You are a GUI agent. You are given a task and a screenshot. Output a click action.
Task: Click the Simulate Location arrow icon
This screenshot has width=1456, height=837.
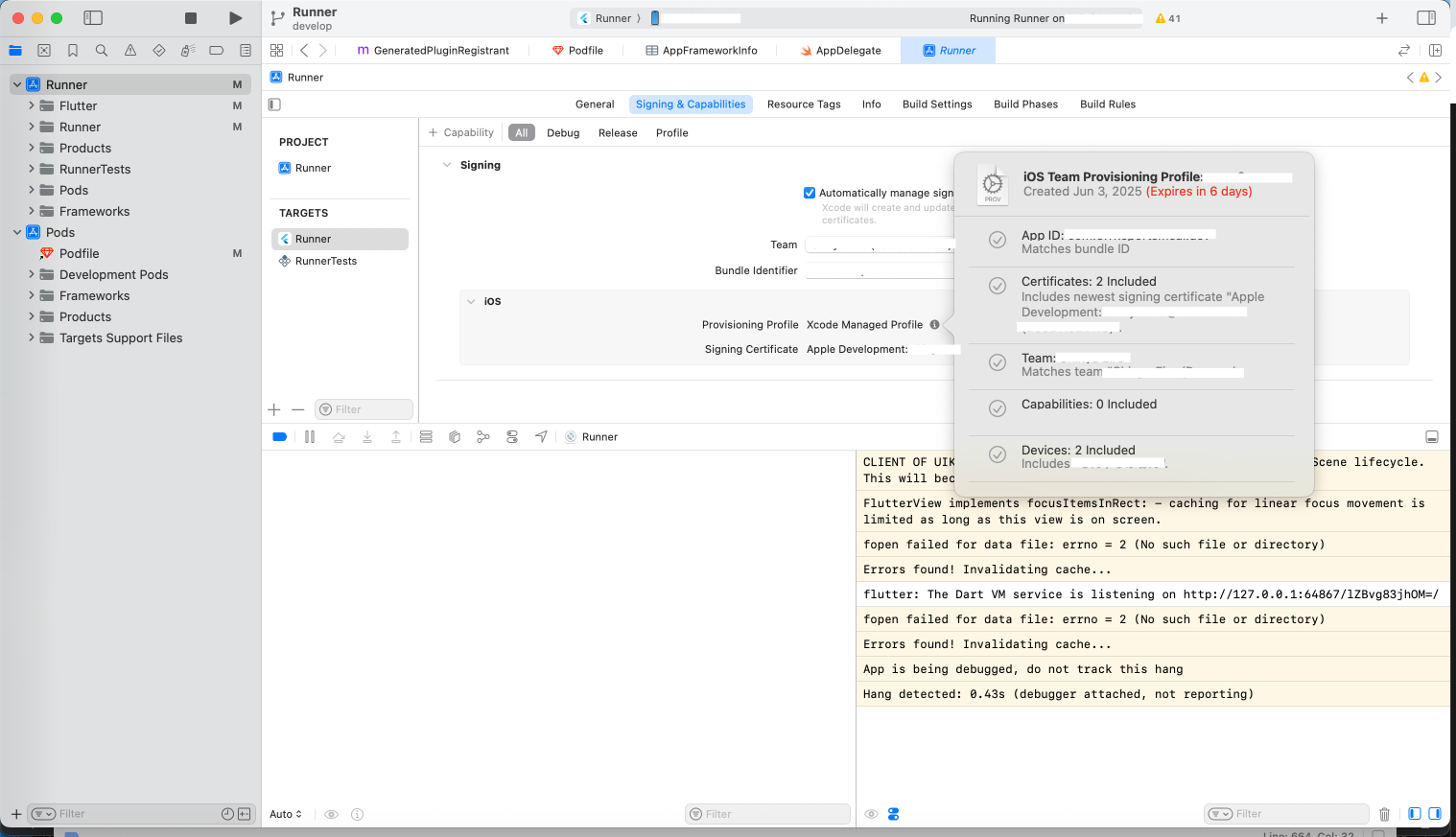(x=541, y=436)
